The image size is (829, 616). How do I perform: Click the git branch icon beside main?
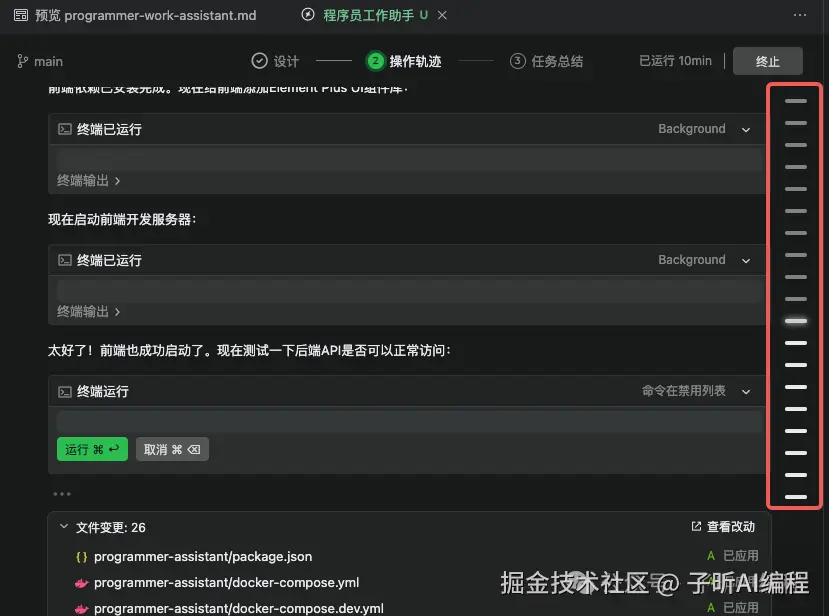22,61
